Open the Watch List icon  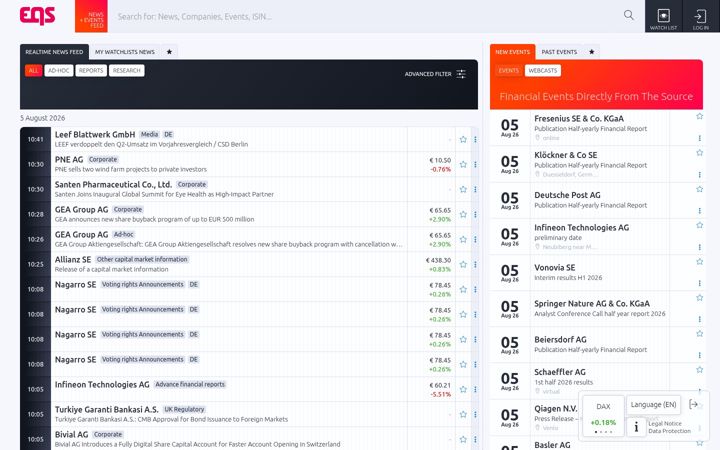(x=664, y=17)
